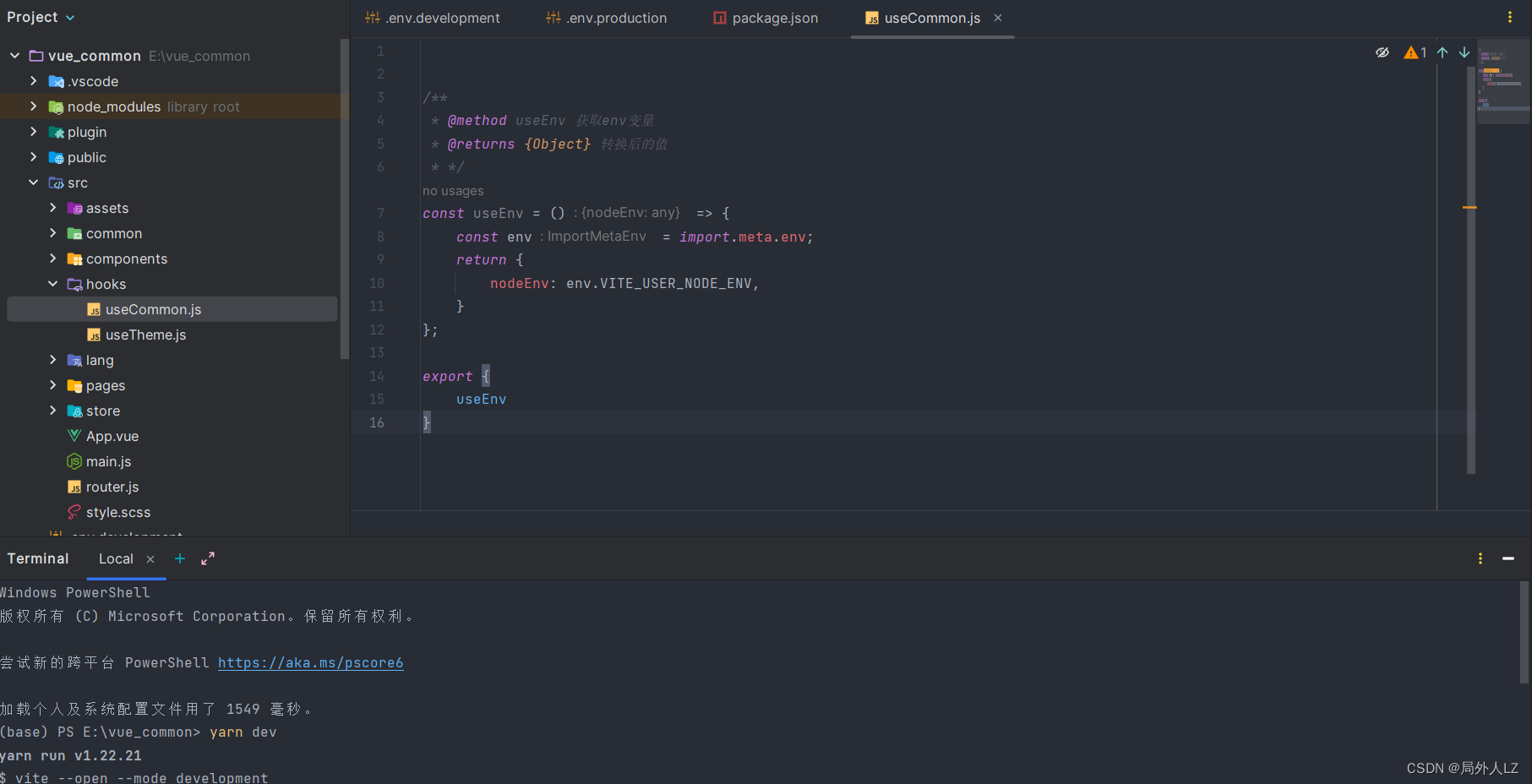The width and height of the screenshot is (1532, 784).
Task: Click the warning marker on editor scrollbar
Action: pos(1469,207)
